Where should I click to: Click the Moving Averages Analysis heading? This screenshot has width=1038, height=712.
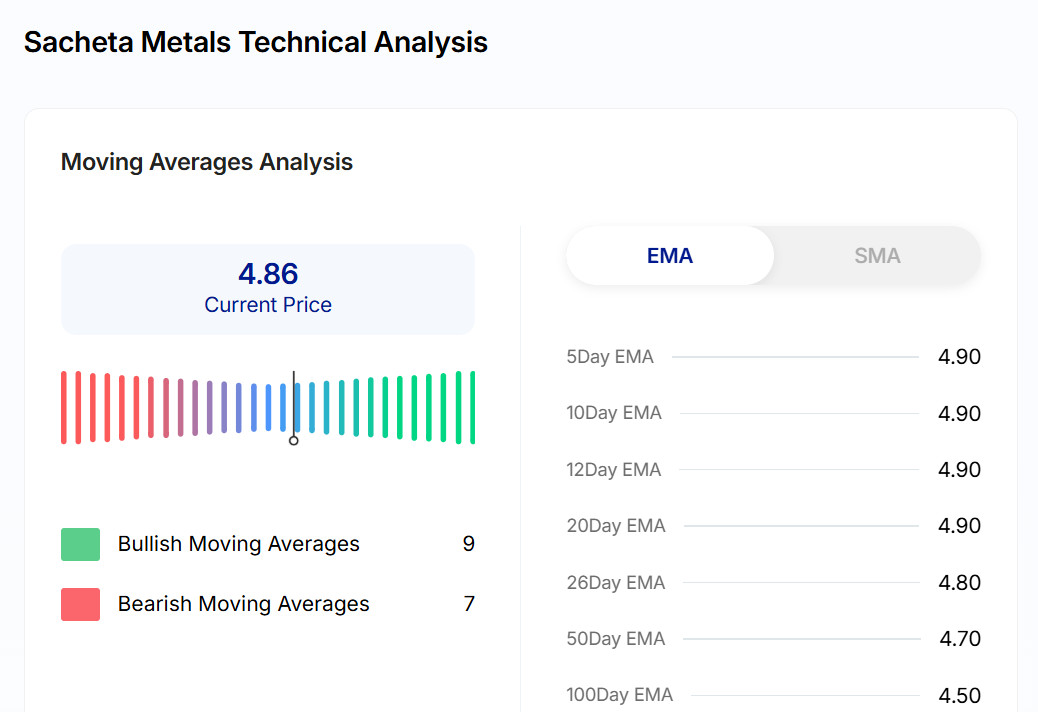(x=207, y=162)
